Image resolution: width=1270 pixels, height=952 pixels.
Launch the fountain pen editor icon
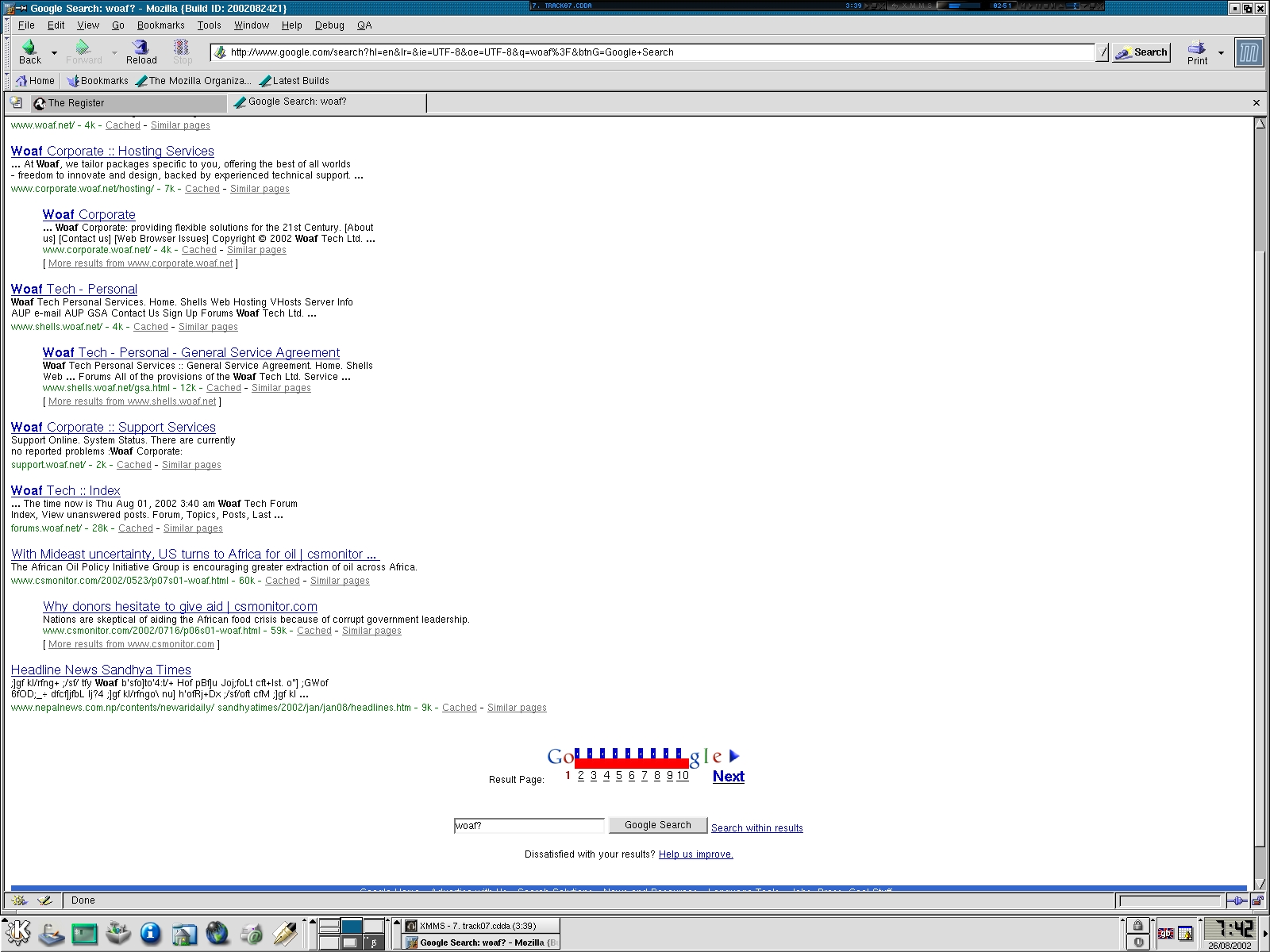point(284,934)
